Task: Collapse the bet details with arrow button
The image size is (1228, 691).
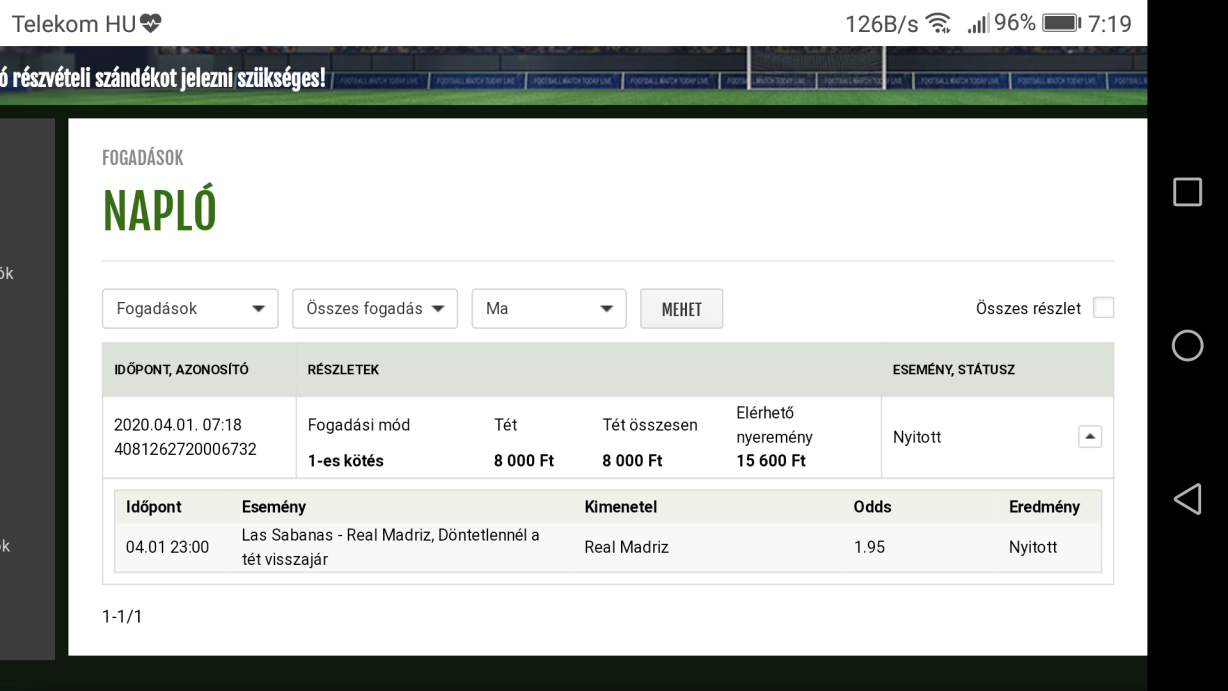Action: tap(1090, 437)
